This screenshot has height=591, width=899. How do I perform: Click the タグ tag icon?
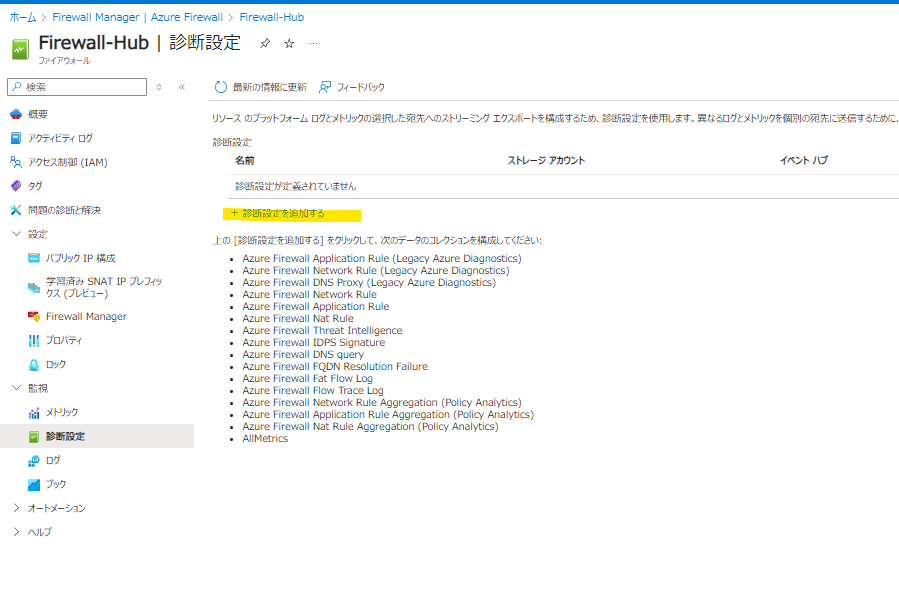[x=16, y=186]
